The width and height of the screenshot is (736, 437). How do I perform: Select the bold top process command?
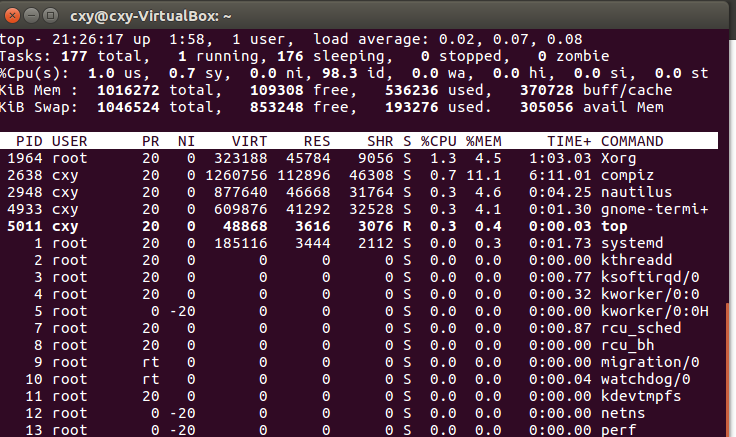point(614,226)
